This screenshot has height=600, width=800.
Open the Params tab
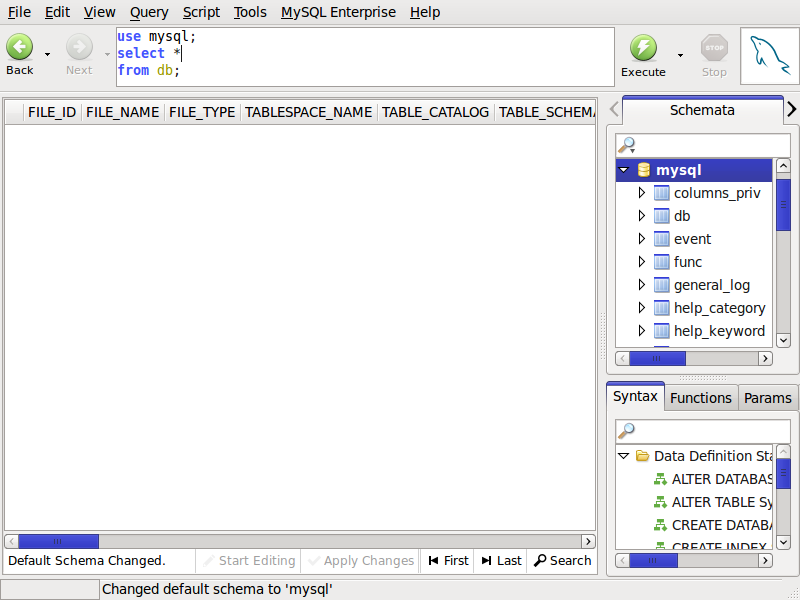[x=767, y=398]
